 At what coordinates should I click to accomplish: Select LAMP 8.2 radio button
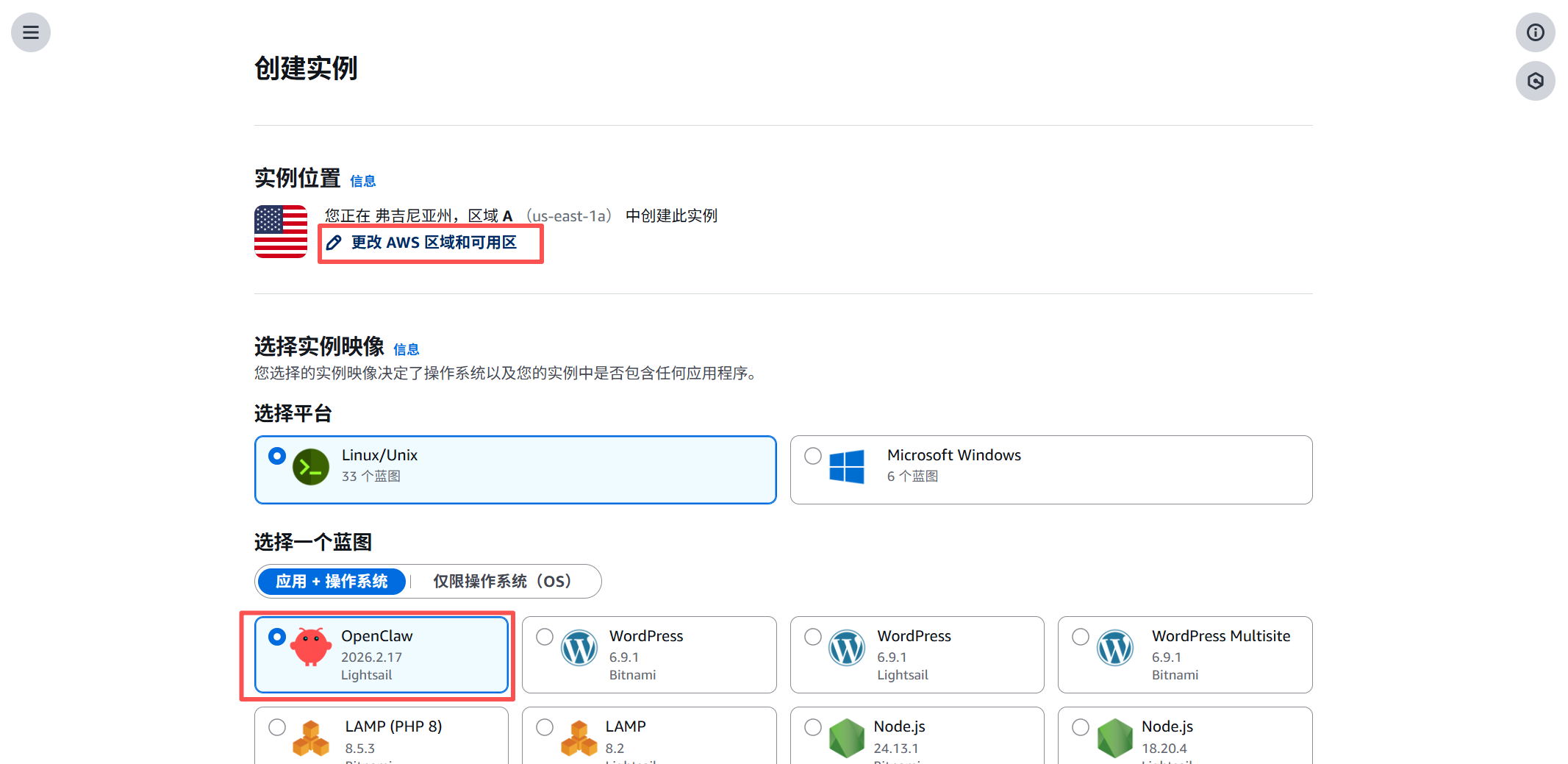click(x=545, y=727)
